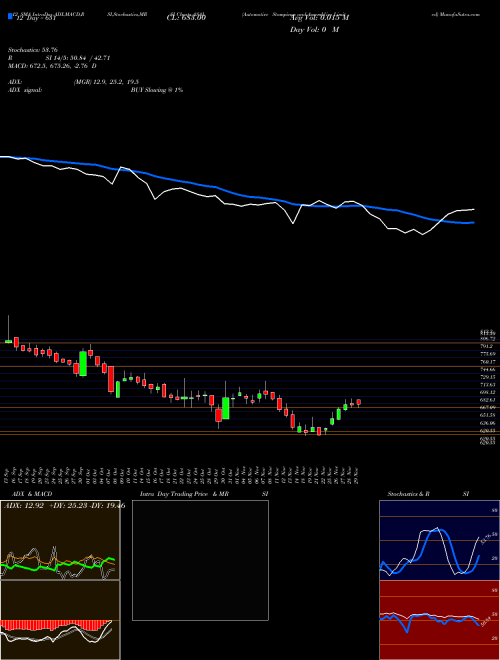
Task: Click inside the empty Intra Day chart box
Action: click(x=200, y=560)
